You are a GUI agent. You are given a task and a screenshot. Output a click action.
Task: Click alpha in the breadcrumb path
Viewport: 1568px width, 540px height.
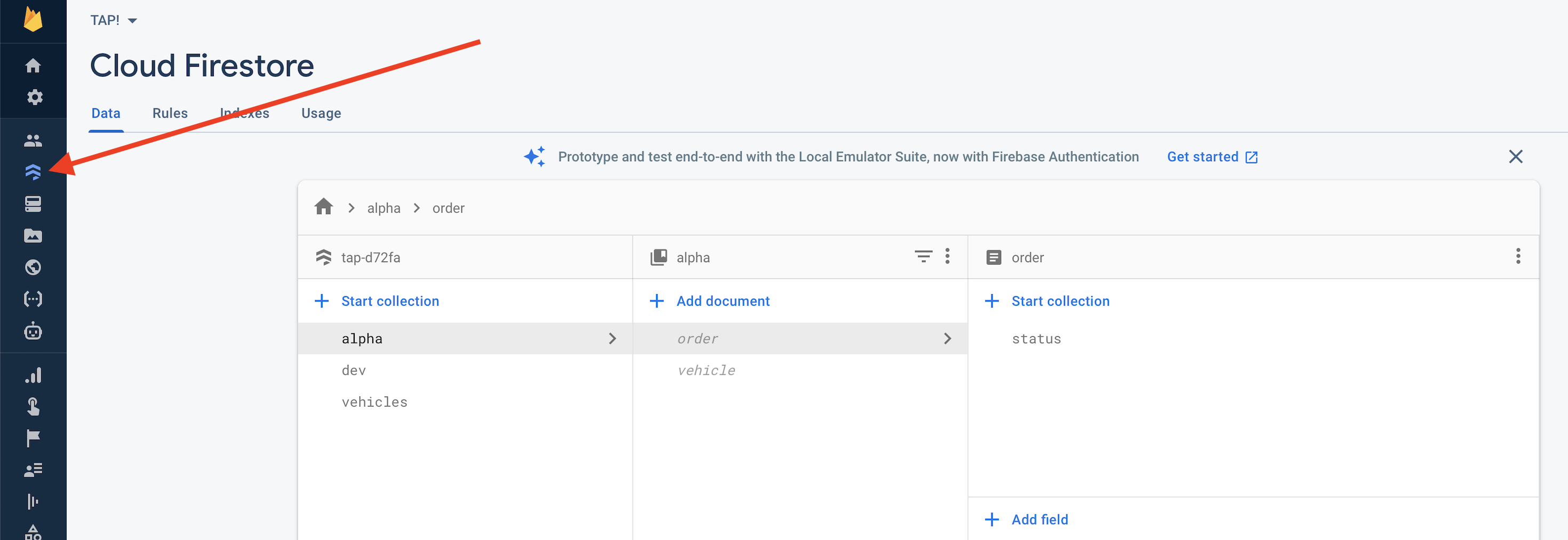point(383,208)
